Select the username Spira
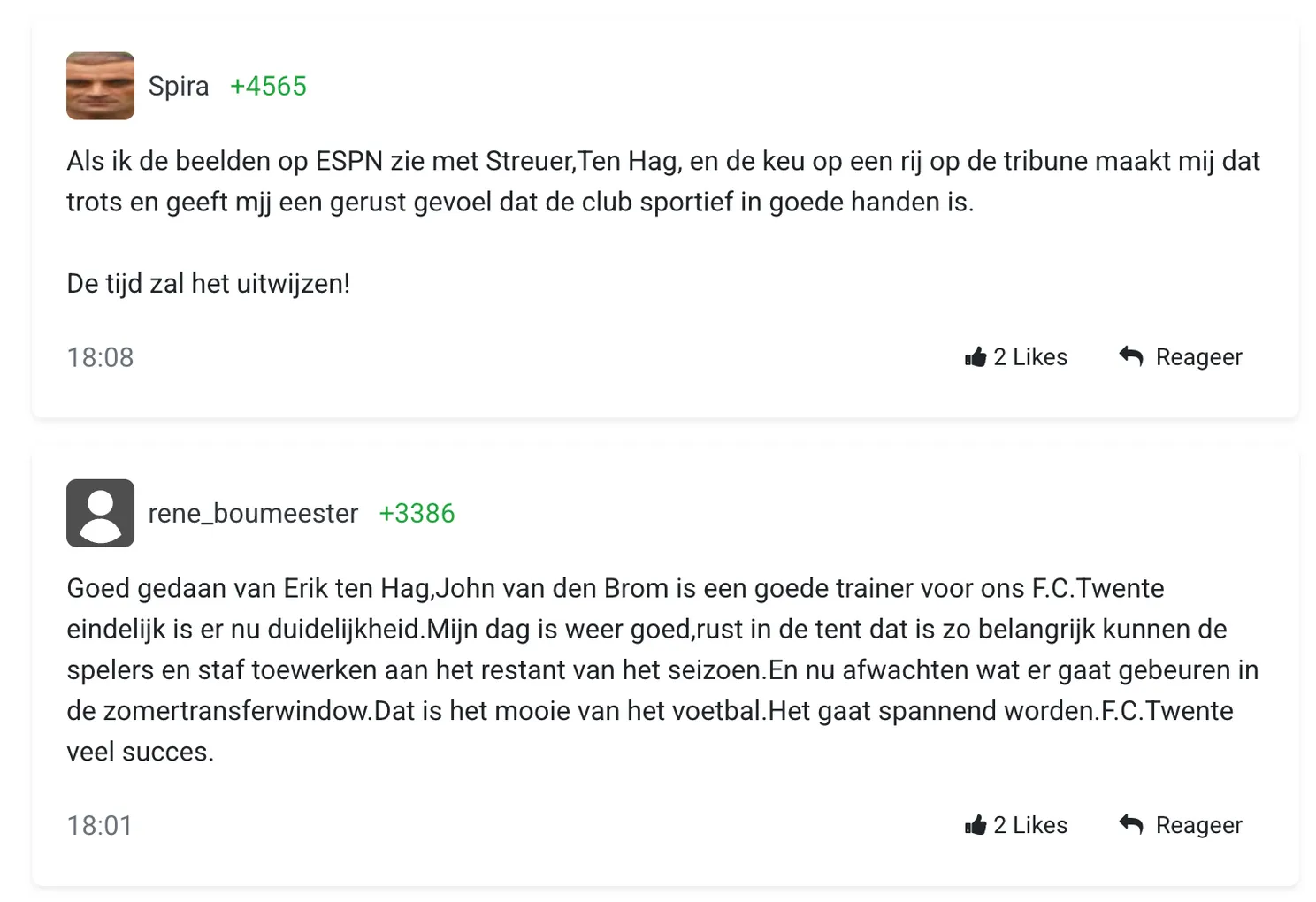1316x902 pixels. (x=178, y=86)
